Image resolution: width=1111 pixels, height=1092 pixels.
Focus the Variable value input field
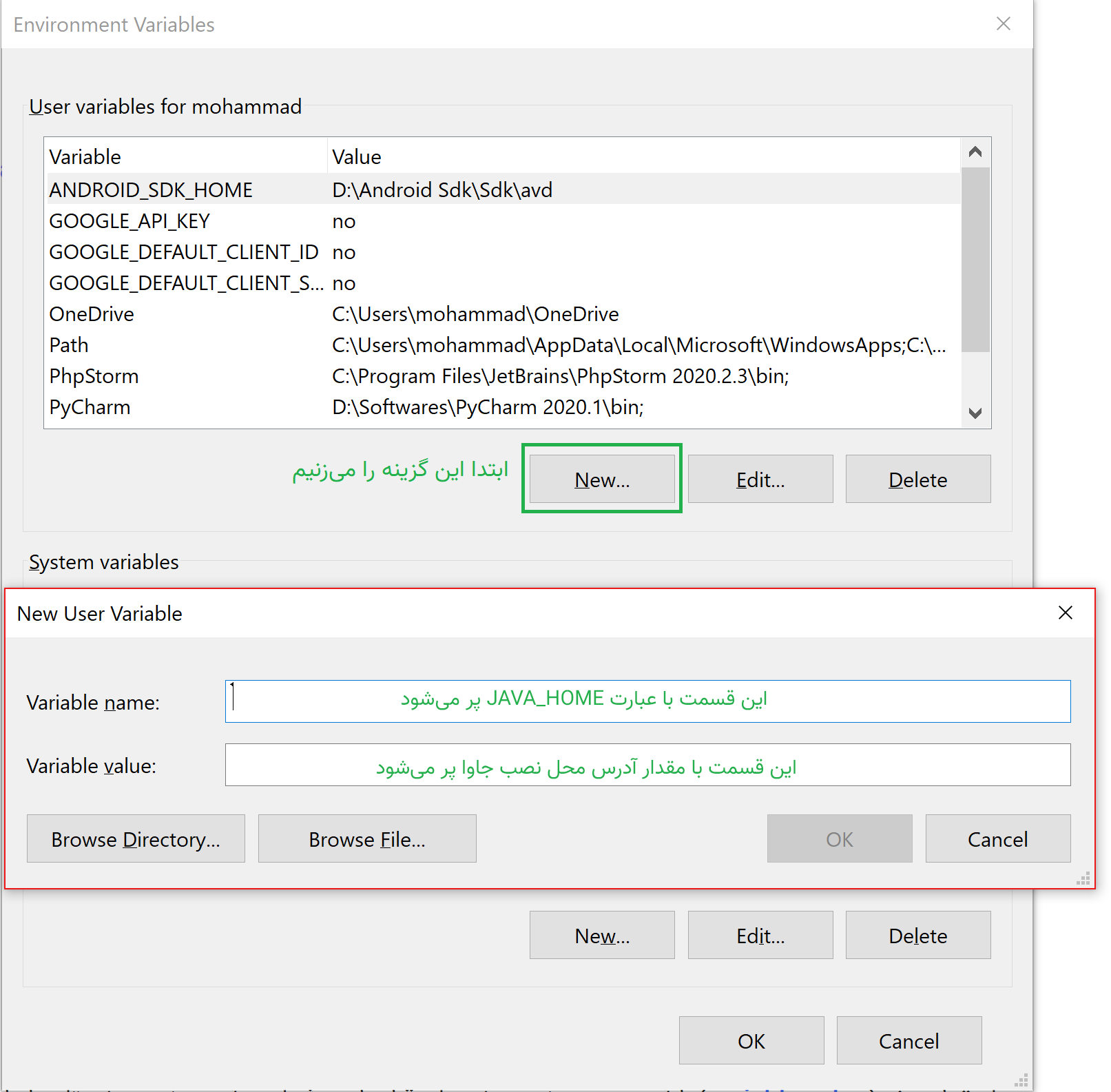pos(647,765)
